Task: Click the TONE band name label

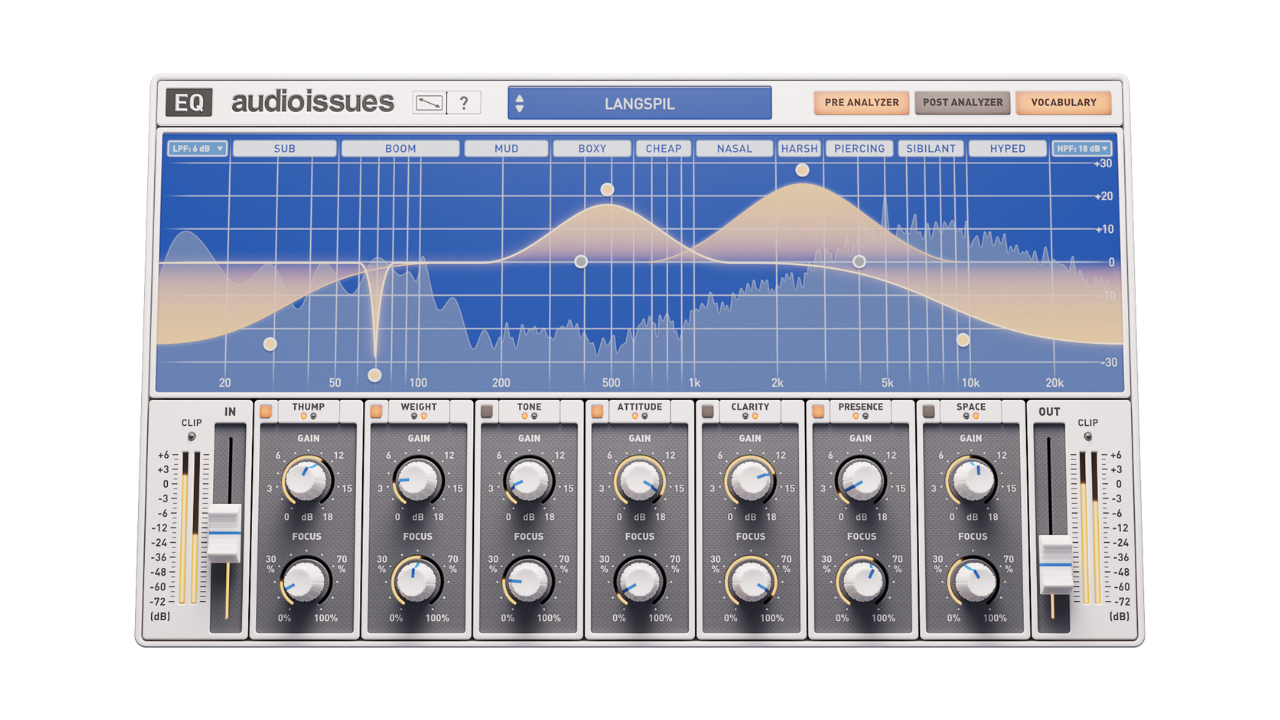Action: pos(530,407)
